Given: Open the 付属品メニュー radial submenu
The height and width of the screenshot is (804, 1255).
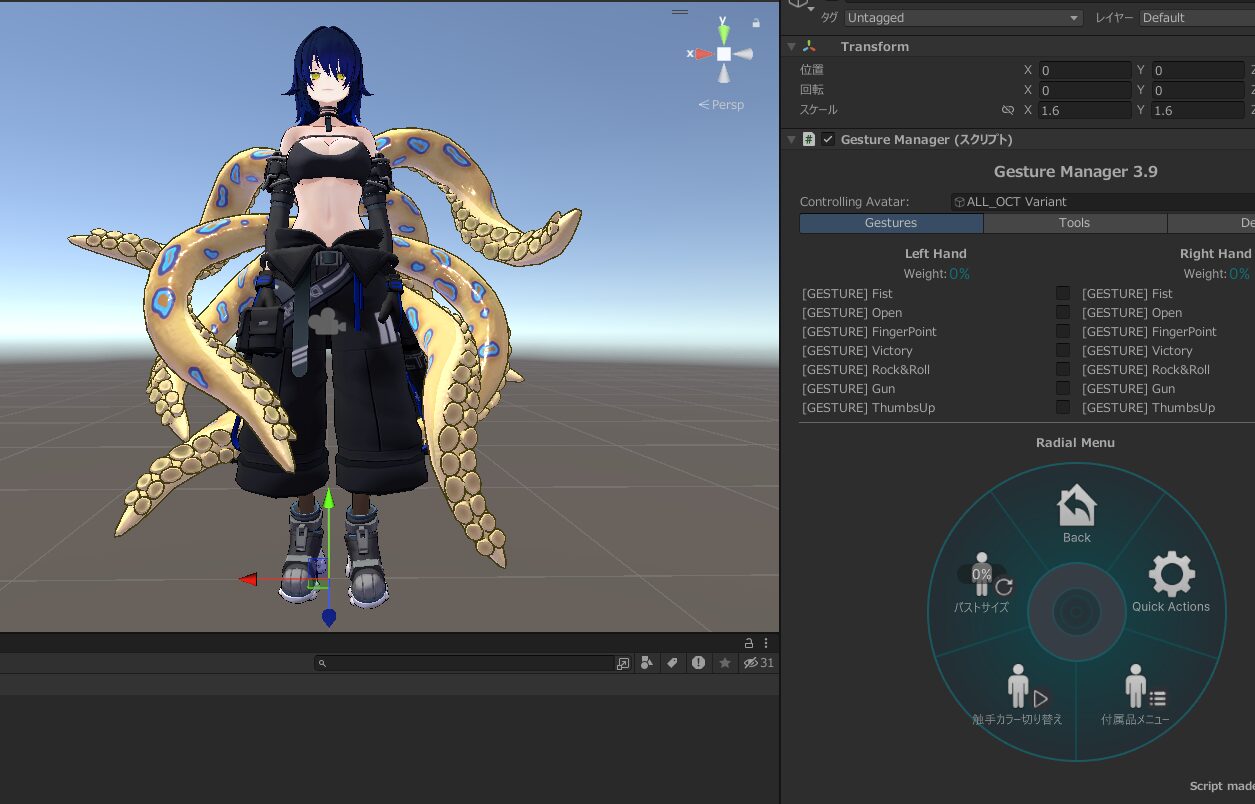Looking at the screenshot, I should click(x=1136, y=692).
